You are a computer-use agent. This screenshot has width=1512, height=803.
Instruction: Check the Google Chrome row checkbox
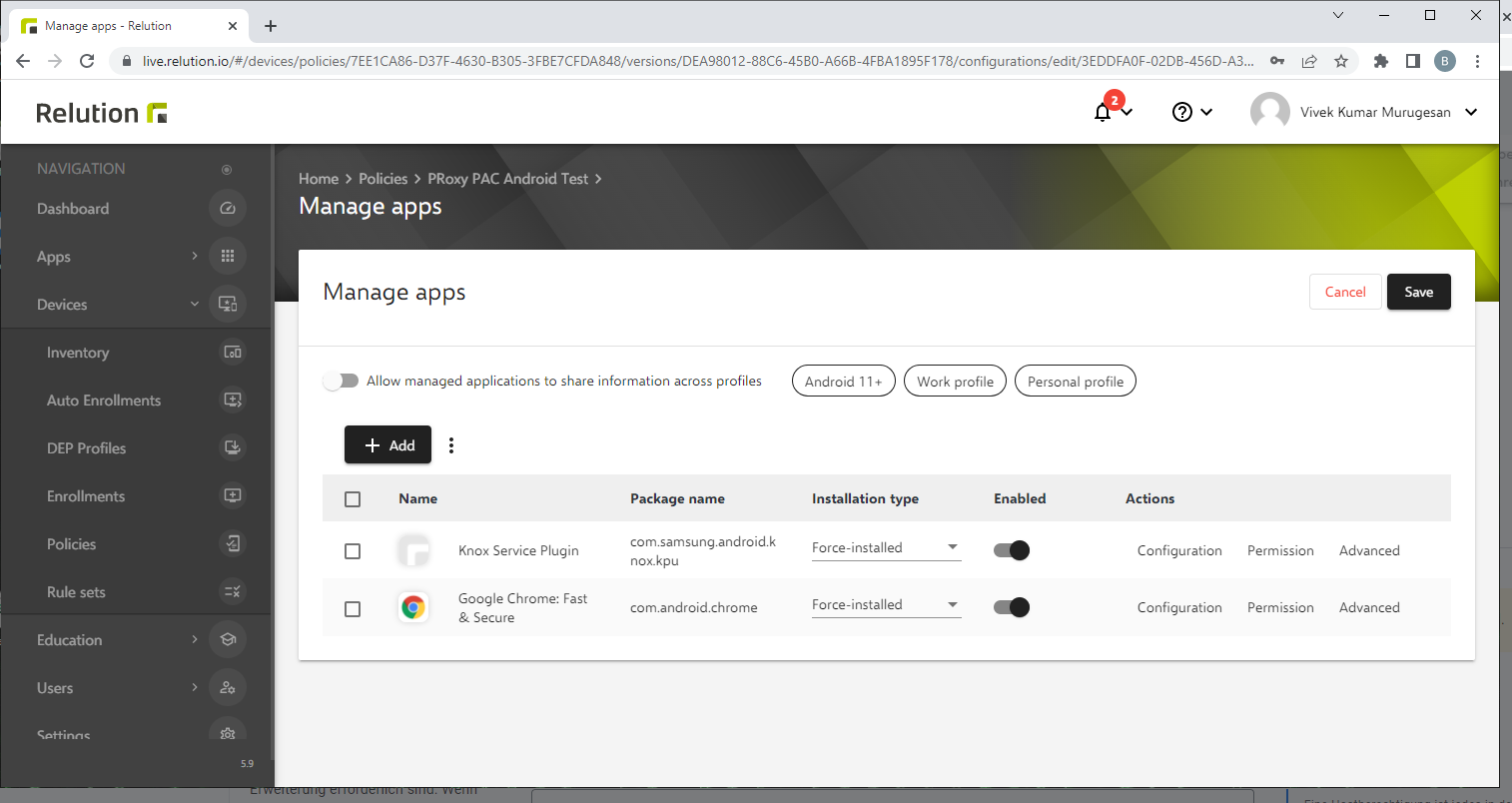[353, 608]
